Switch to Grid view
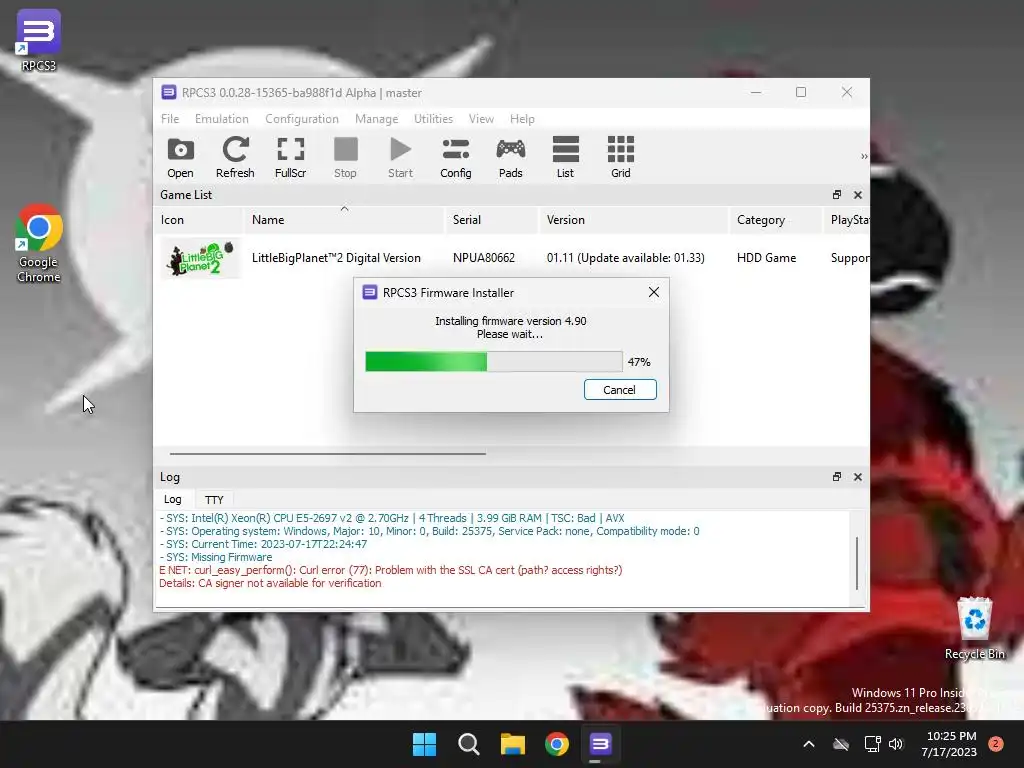The width and height of the screenshot is (1024, 768). coord(620,157)
